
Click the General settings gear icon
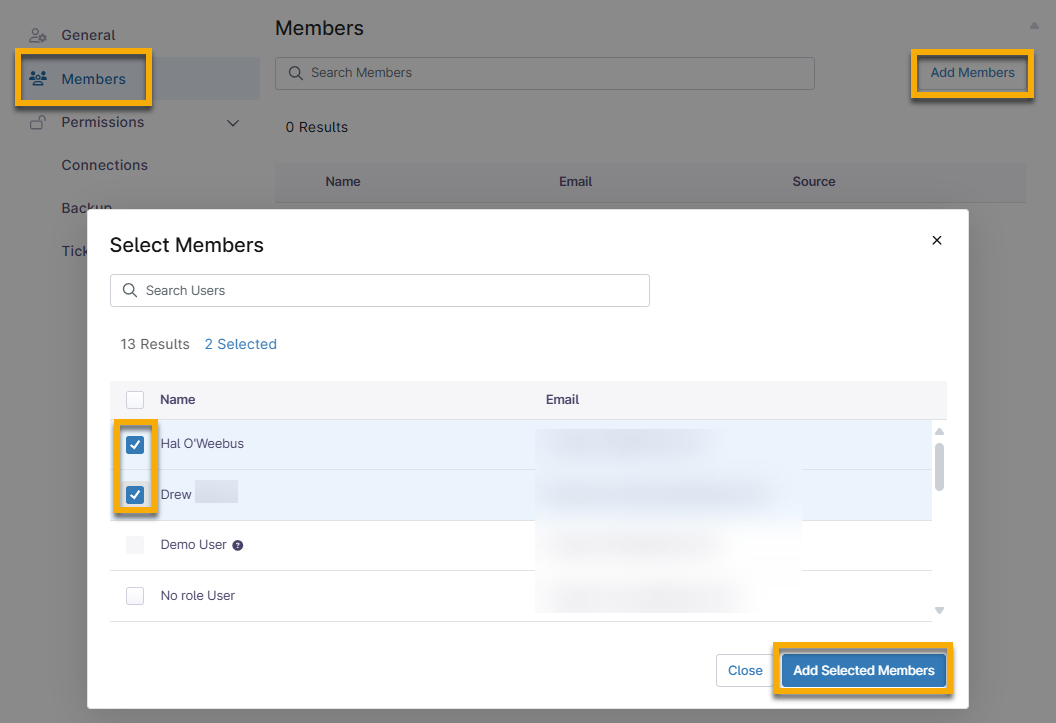tap(38, 35)
